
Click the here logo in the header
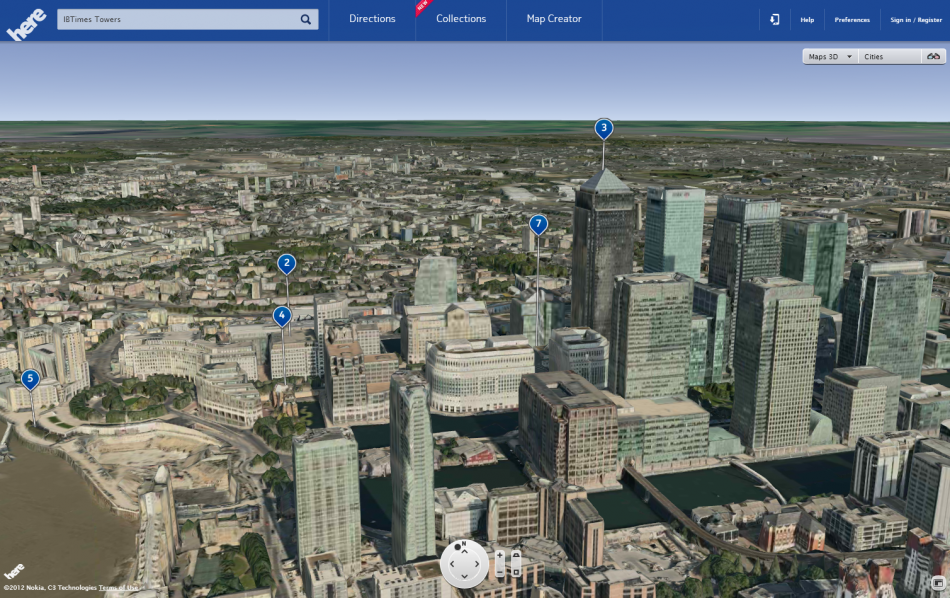pyautogui.click(x=26, y=24)
